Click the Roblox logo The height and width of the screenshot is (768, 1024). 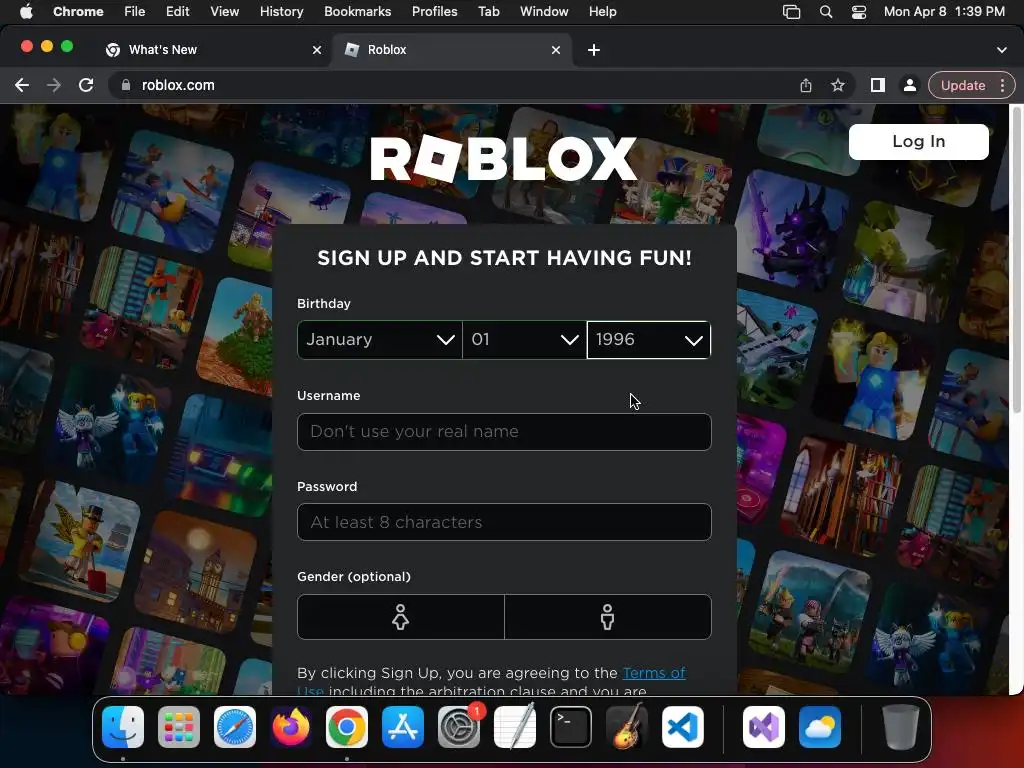(x=504, y=159)
